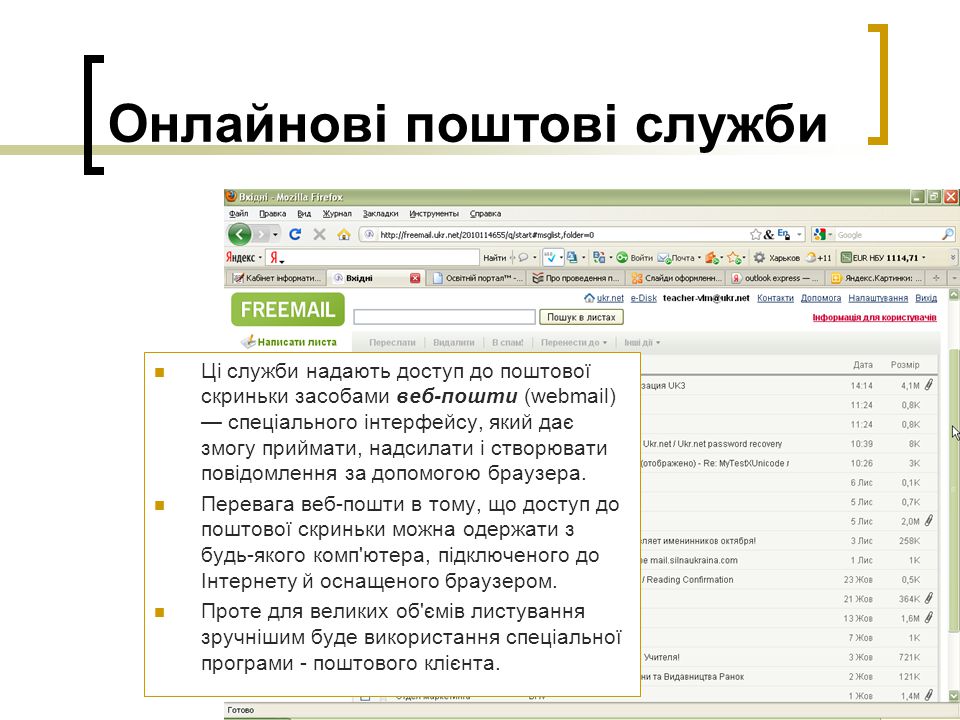
Task: Click the Переслати button
Action: (x=392, y=343)
